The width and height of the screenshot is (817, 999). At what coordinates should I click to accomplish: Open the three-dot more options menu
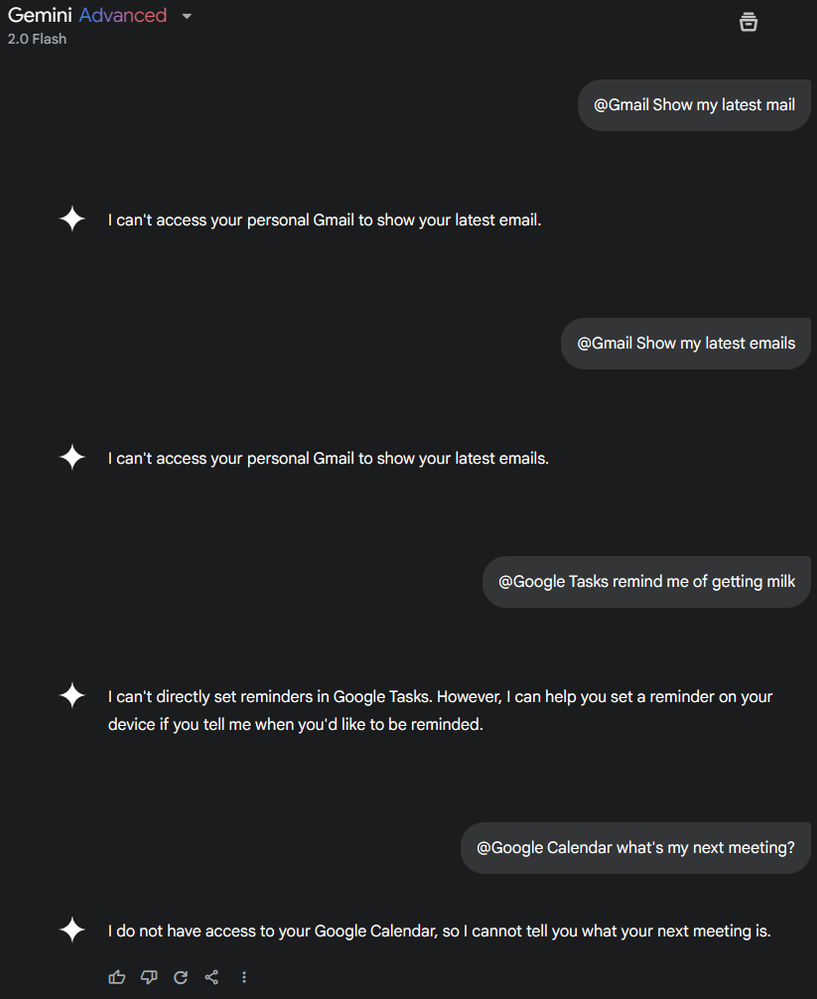coord(244,977)
